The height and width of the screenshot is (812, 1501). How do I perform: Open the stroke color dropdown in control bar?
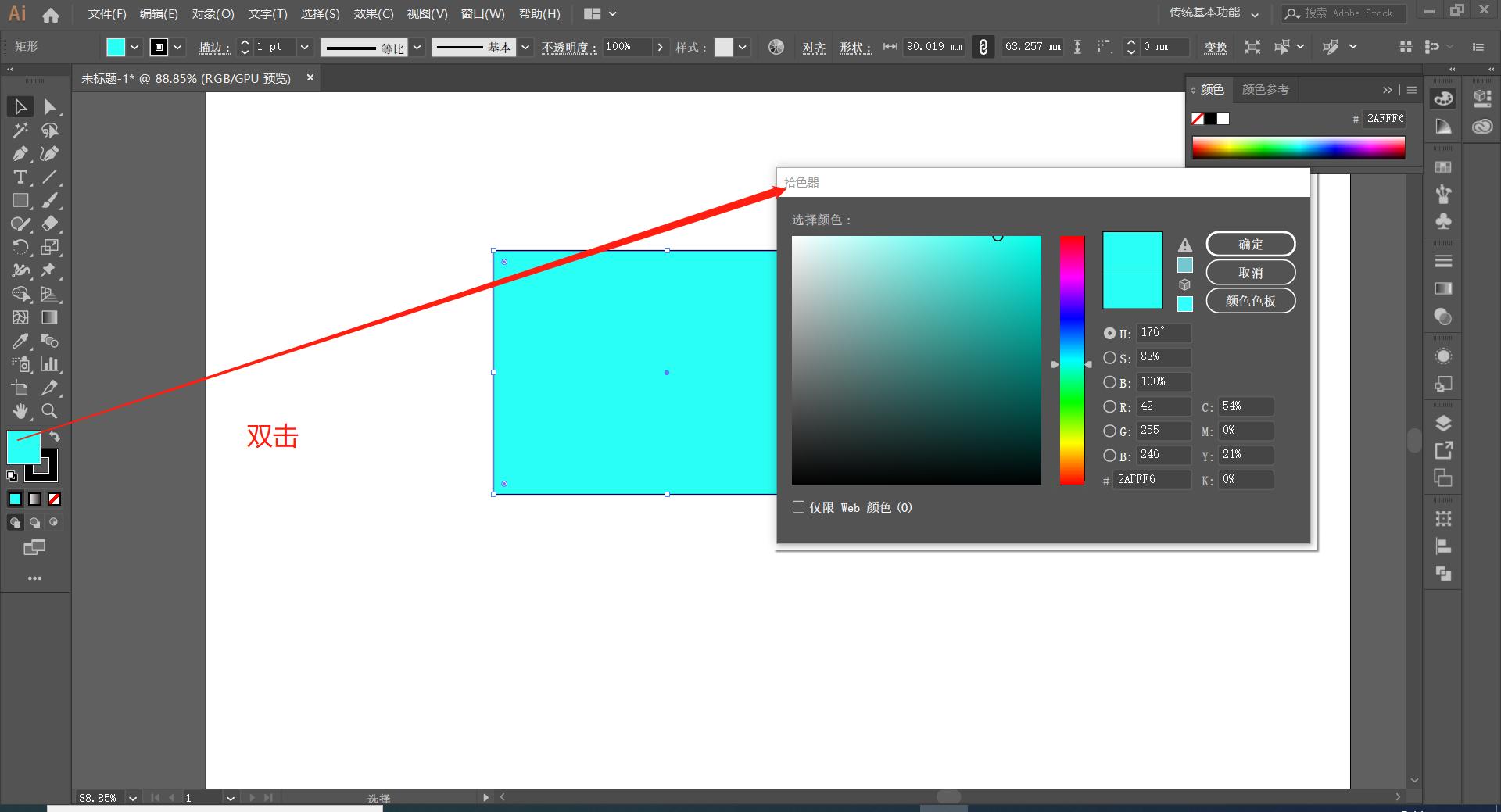click(178, 47)
